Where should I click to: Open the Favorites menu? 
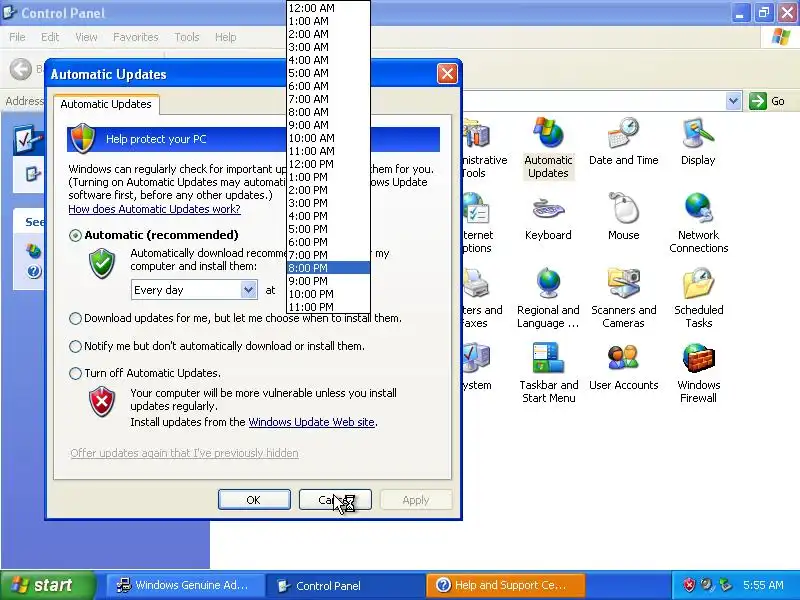click(x=136, y=37)
